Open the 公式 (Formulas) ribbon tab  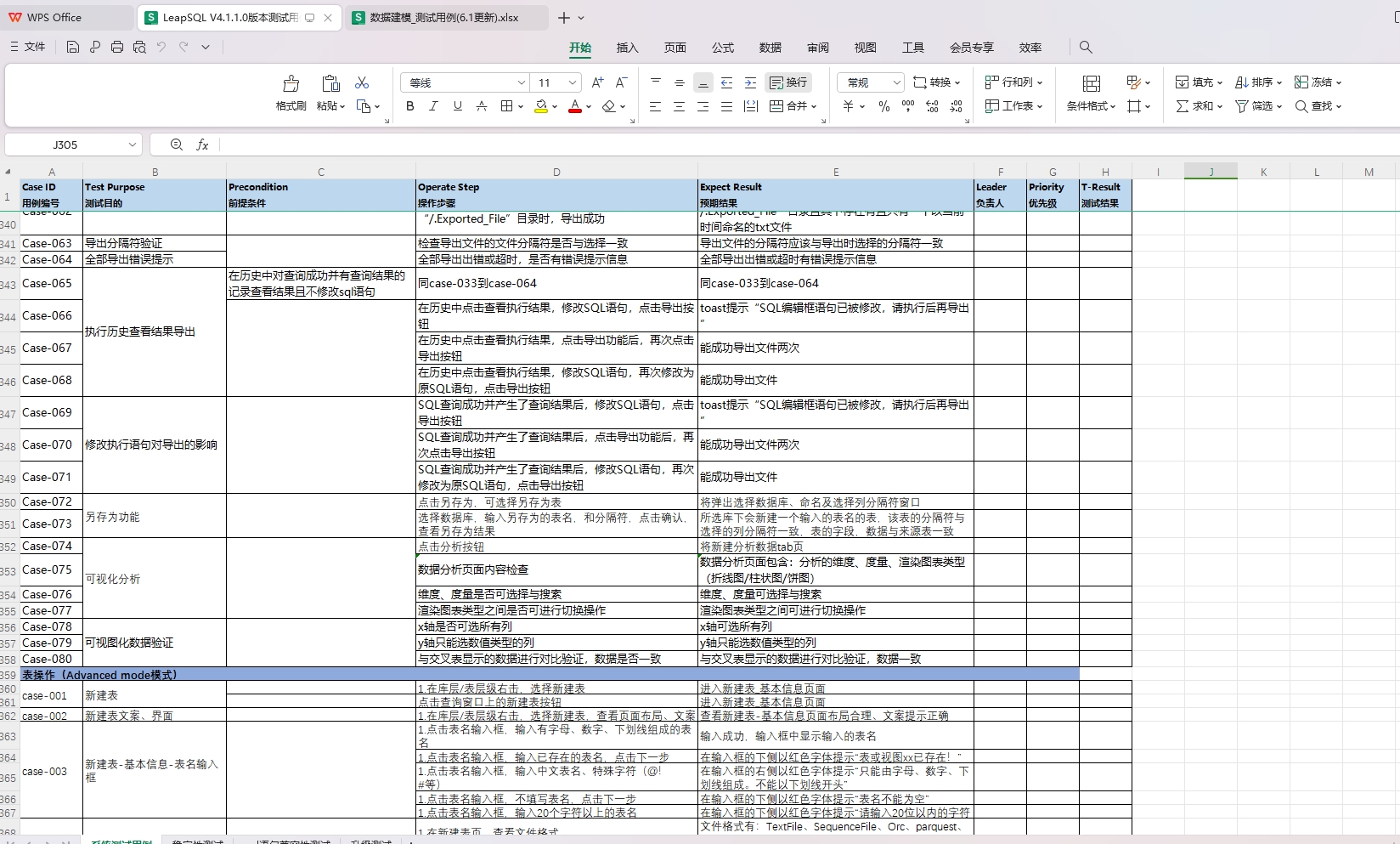pyautogui.click(x=723, y=48)
